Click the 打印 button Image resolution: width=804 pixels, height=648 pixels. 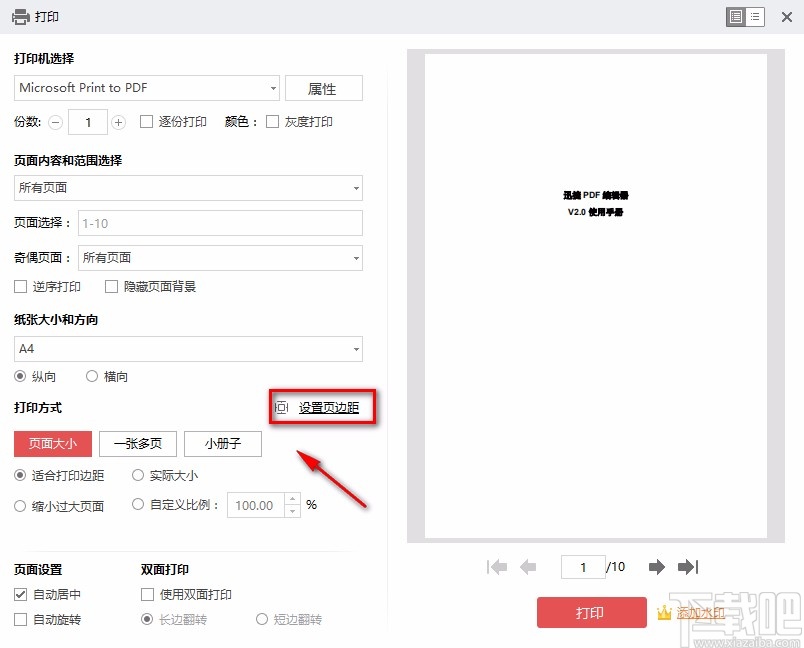pos(592,612)
